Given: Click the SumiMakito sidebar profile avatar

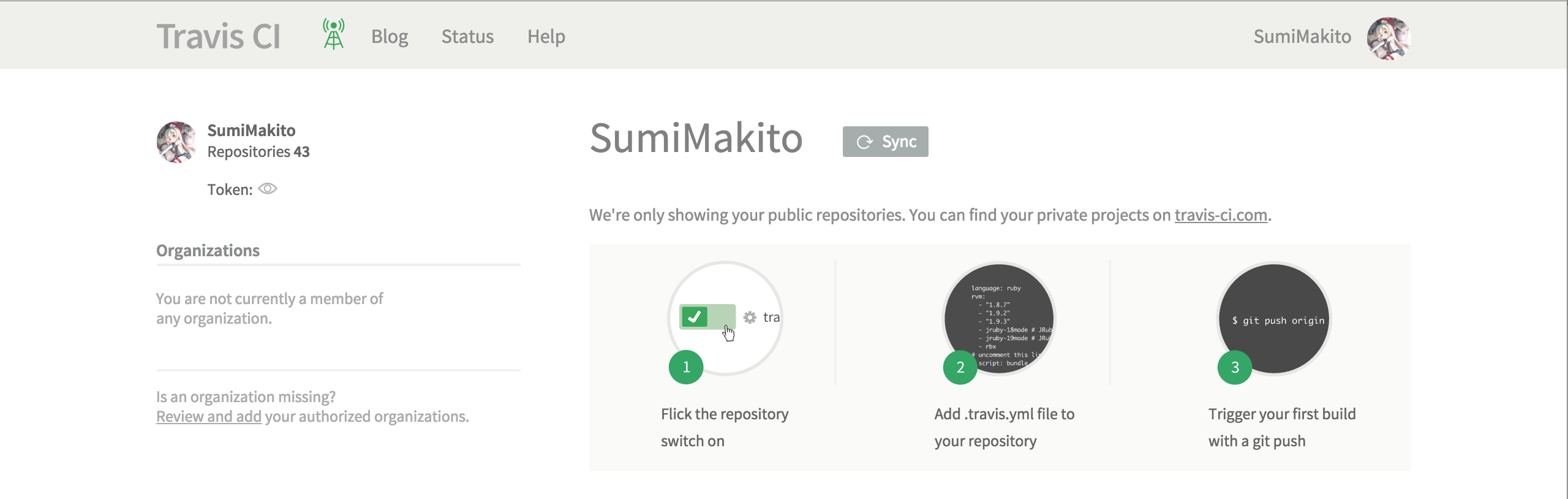Looking at the screenshot, I should (x=176, y=142).
